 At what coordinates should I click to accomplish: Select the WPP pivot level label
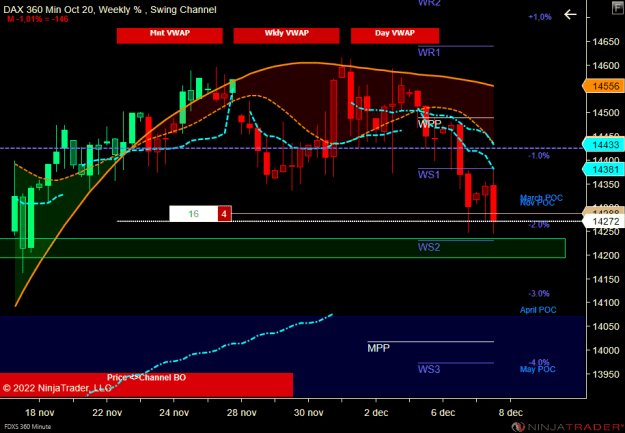[x=429, y=124]
